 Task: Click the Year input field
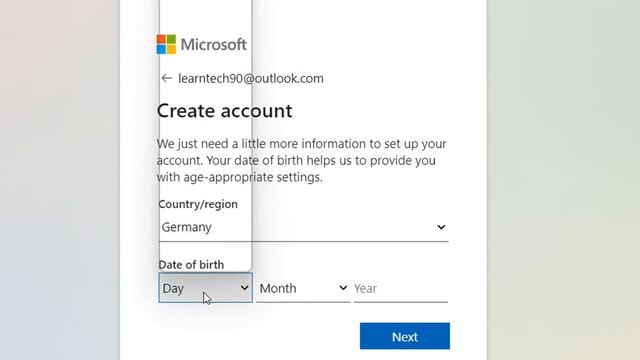click(x=401, y=288)
